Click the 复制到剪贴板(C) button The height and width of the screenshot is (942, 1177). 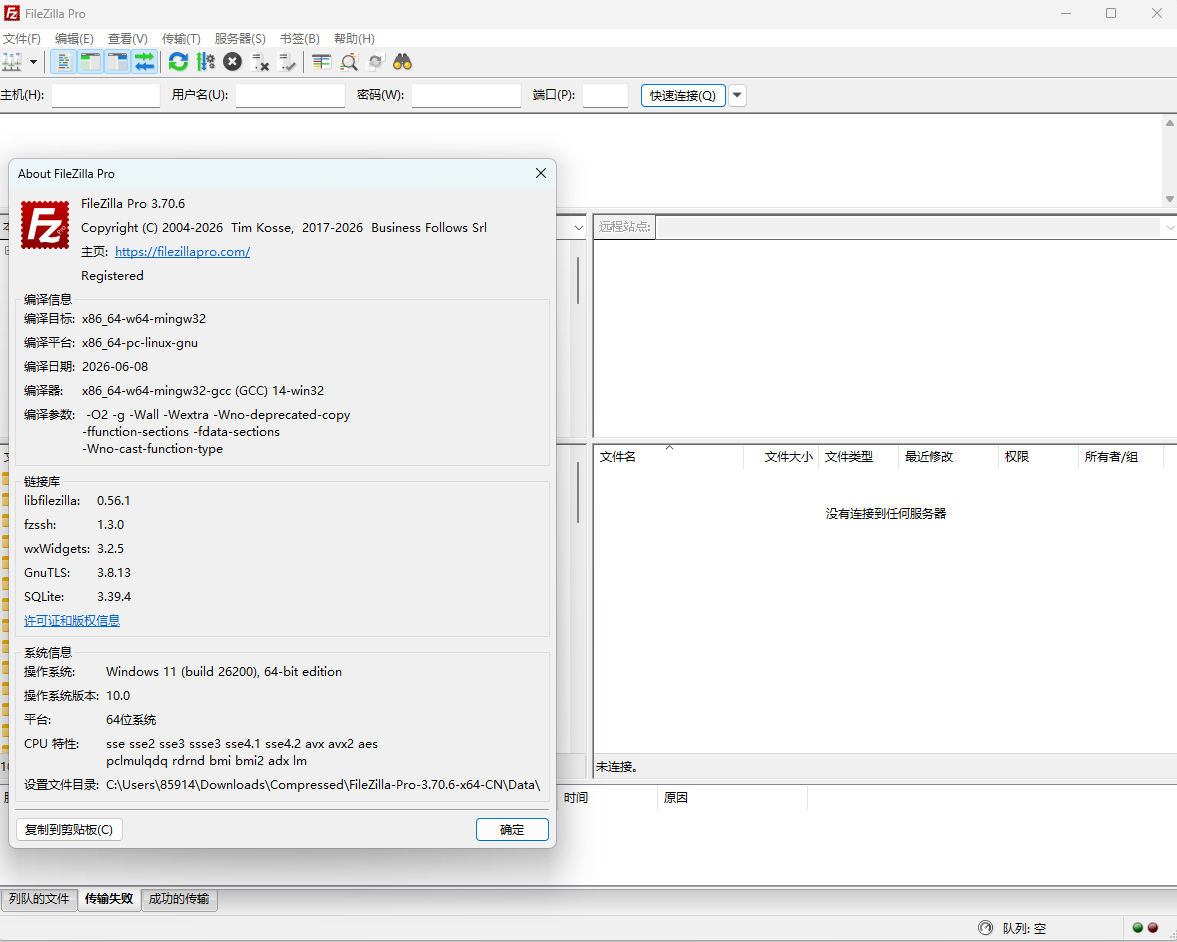pos(69,829)
